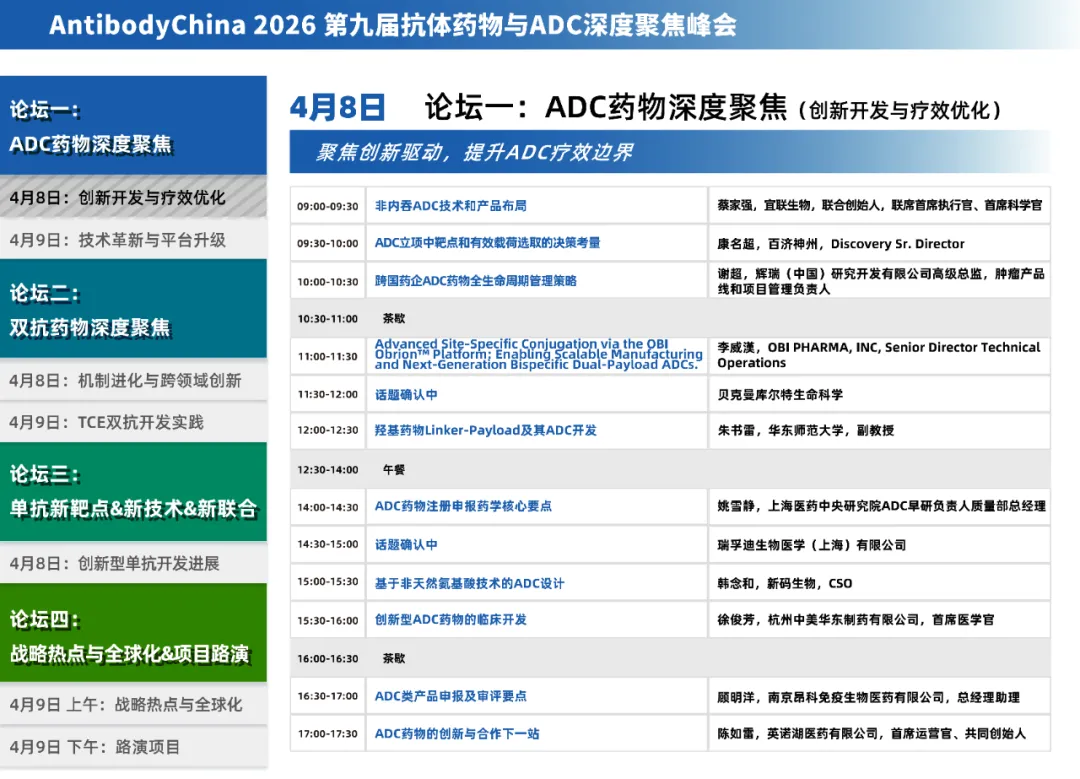1080x779 pixels.
Task: Click speaker 康名超，百济神州
Action: [x=841, y=244]
